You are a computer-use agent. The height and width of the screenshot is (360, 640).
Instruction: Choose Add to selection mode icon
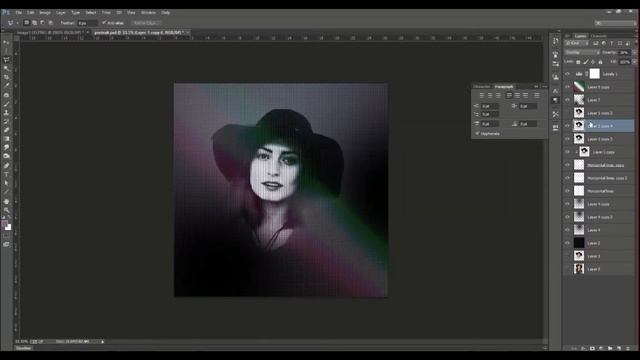pos(34,23)
